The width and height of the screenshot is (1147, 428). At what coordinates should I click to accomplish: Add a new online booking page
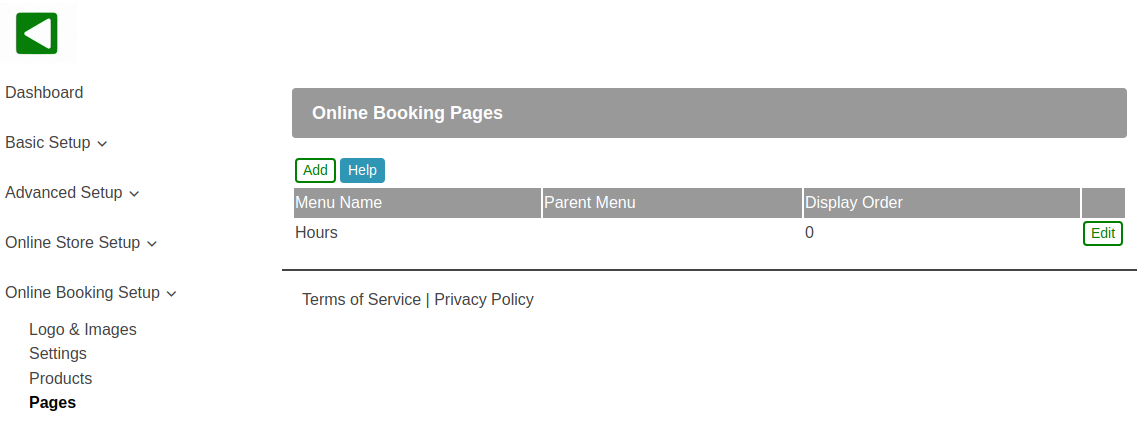click(x=315, y=170)
